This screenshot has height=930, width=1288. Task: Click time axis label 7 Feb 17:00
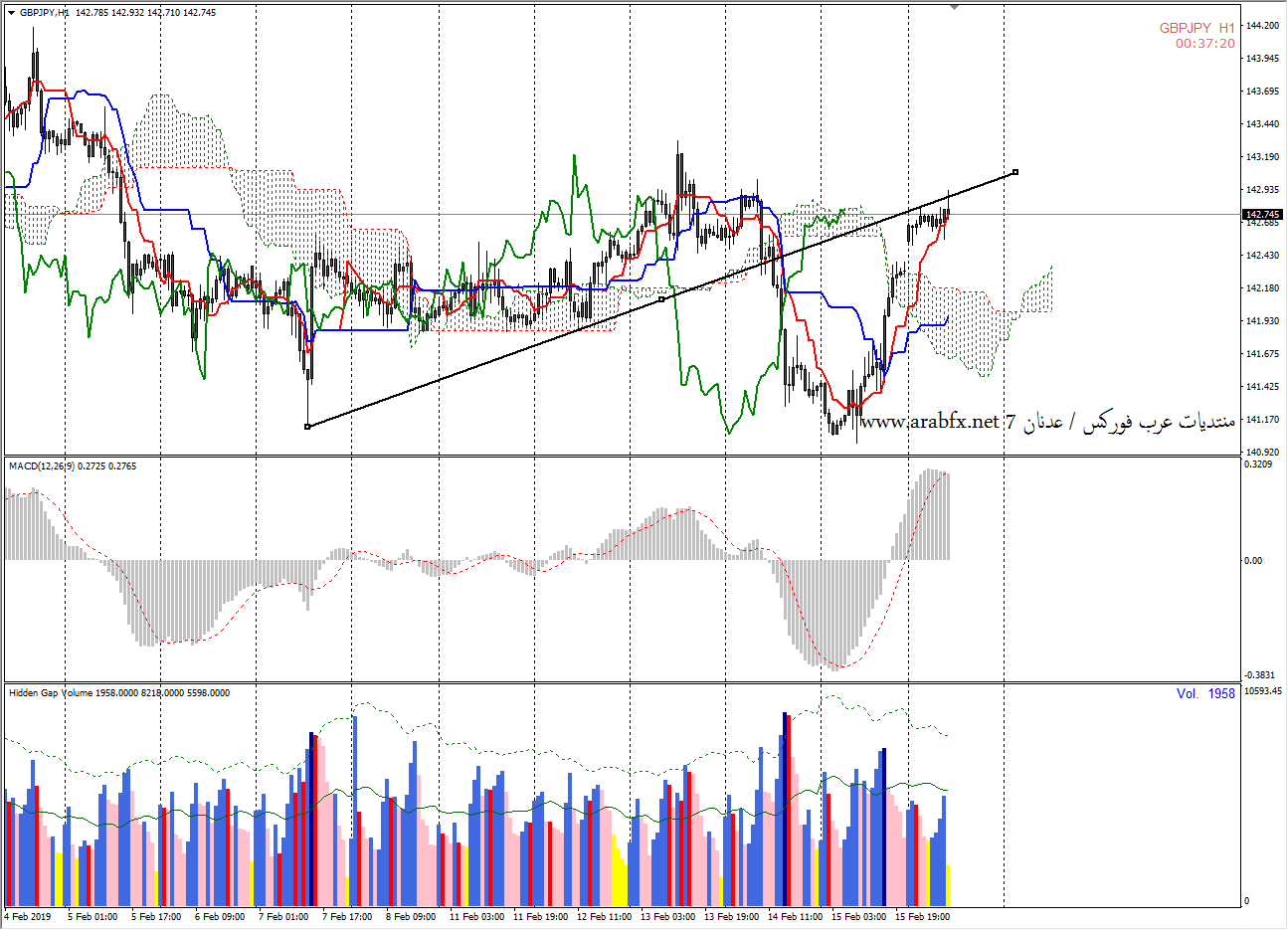click(x=347, y=917)
